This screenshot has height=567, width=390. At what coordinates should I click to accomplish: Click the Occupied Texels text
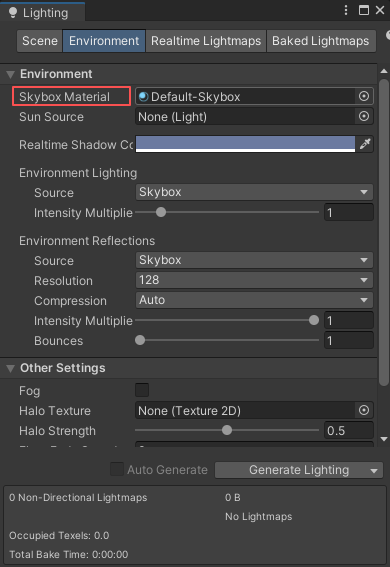(59, 536)
